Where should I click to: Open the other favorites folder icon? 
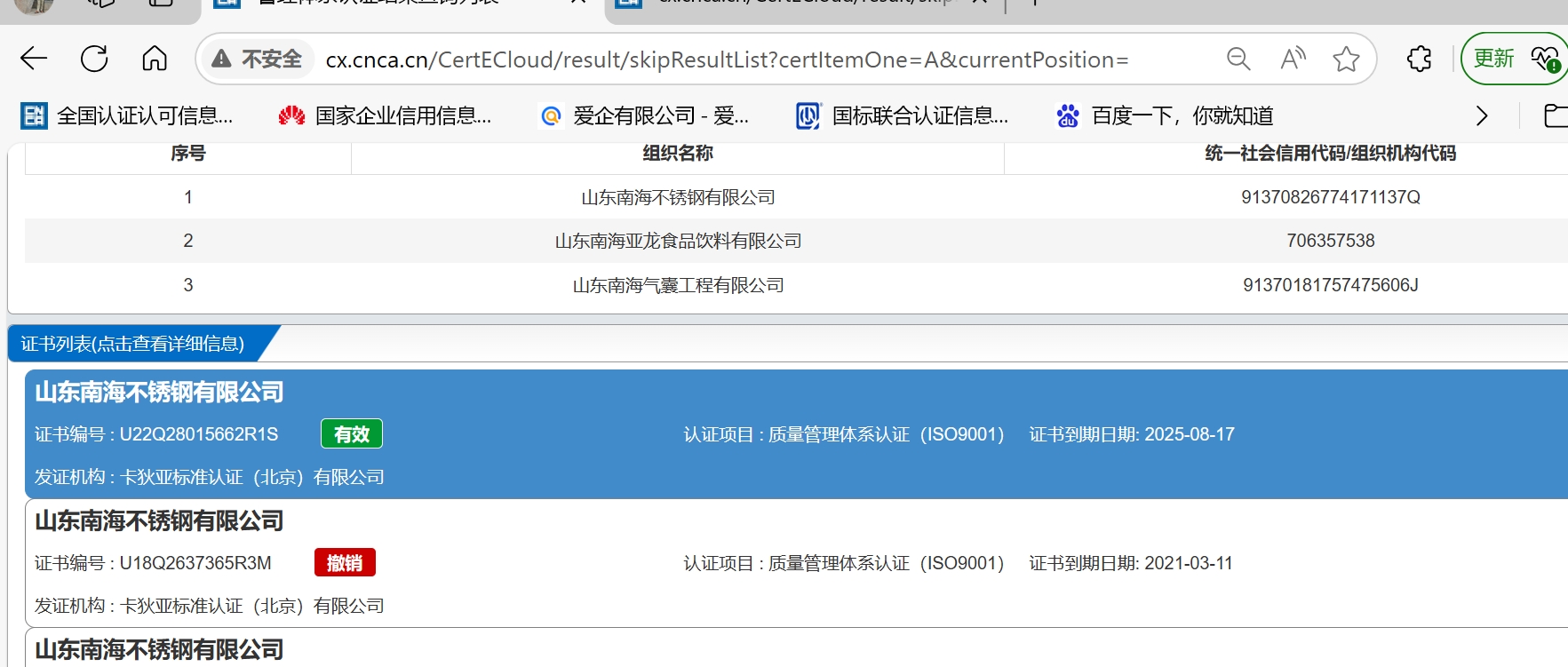[x=1555, y=115]
